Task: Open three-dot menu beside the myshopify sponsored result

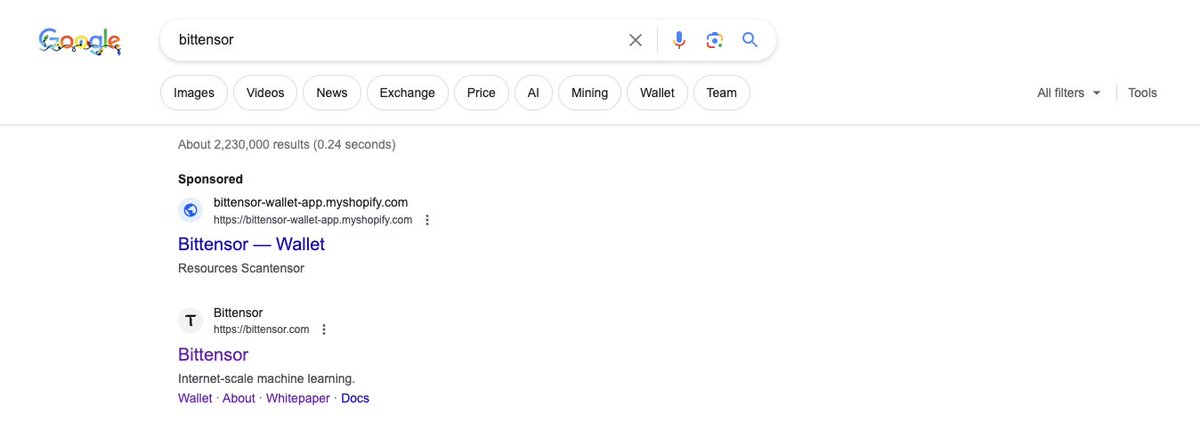Action: [427, 220]
